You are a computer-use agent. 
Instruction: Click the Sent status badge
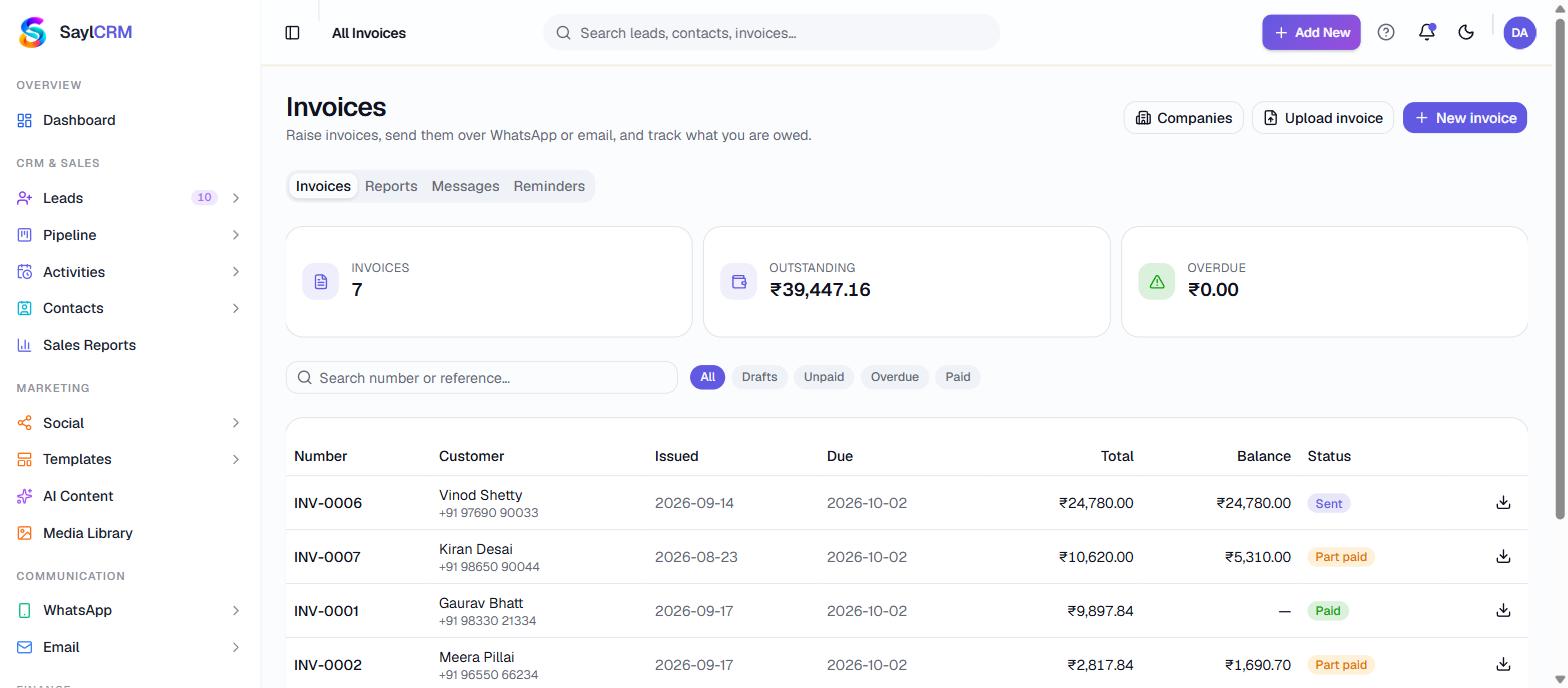[x=1329, y=503]
